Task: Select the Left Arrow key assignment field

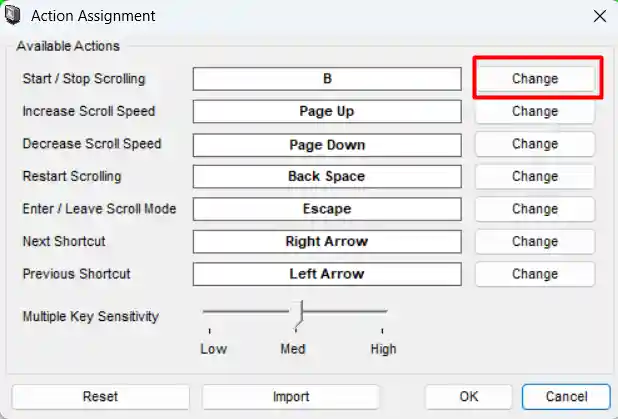Action: 327,274
